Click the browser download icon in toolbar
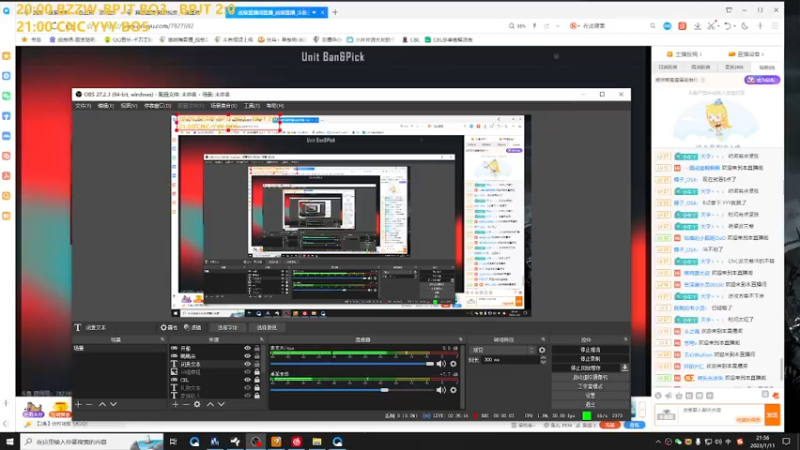 point(697,26)
